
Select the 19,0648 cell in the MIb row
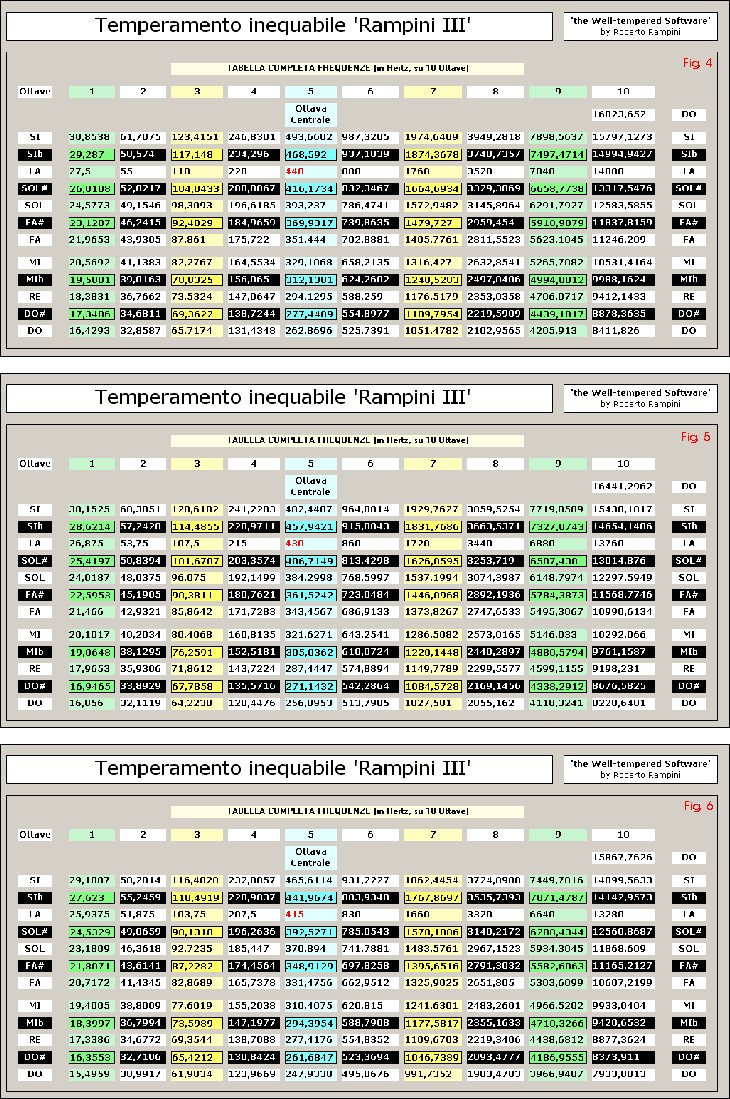pos(92,652)
